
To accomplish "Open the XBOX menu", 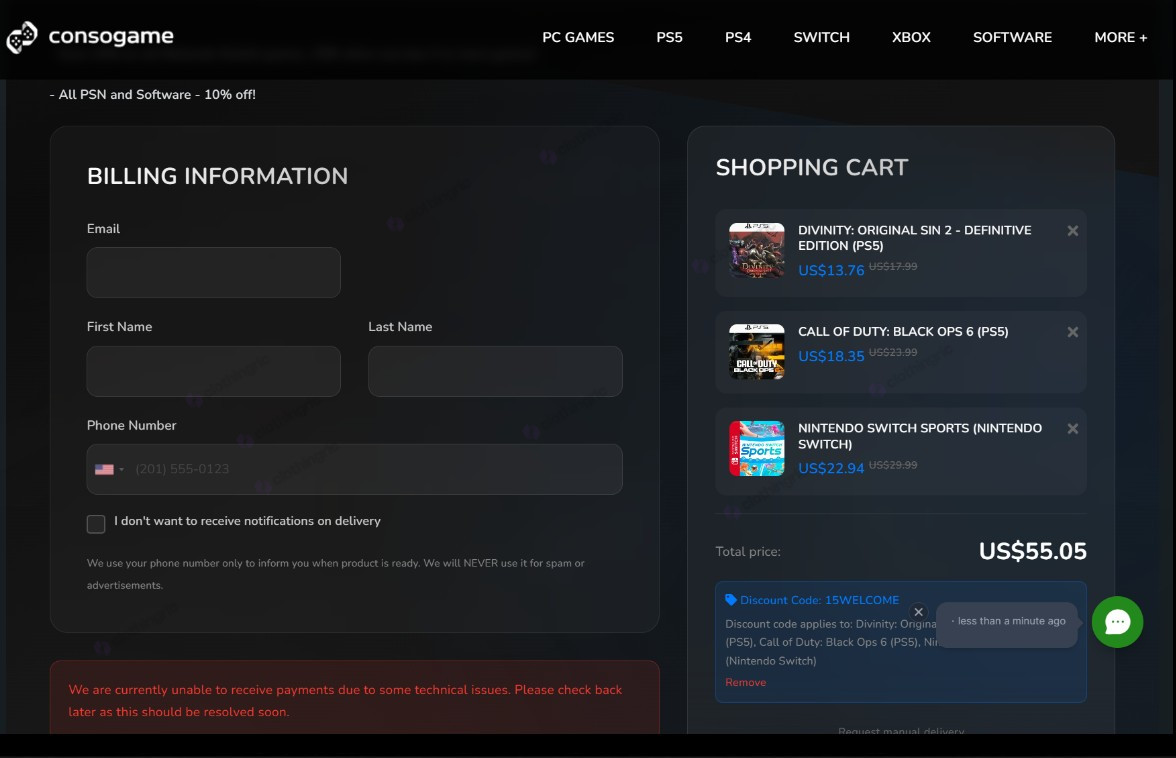I will (910, 37).
